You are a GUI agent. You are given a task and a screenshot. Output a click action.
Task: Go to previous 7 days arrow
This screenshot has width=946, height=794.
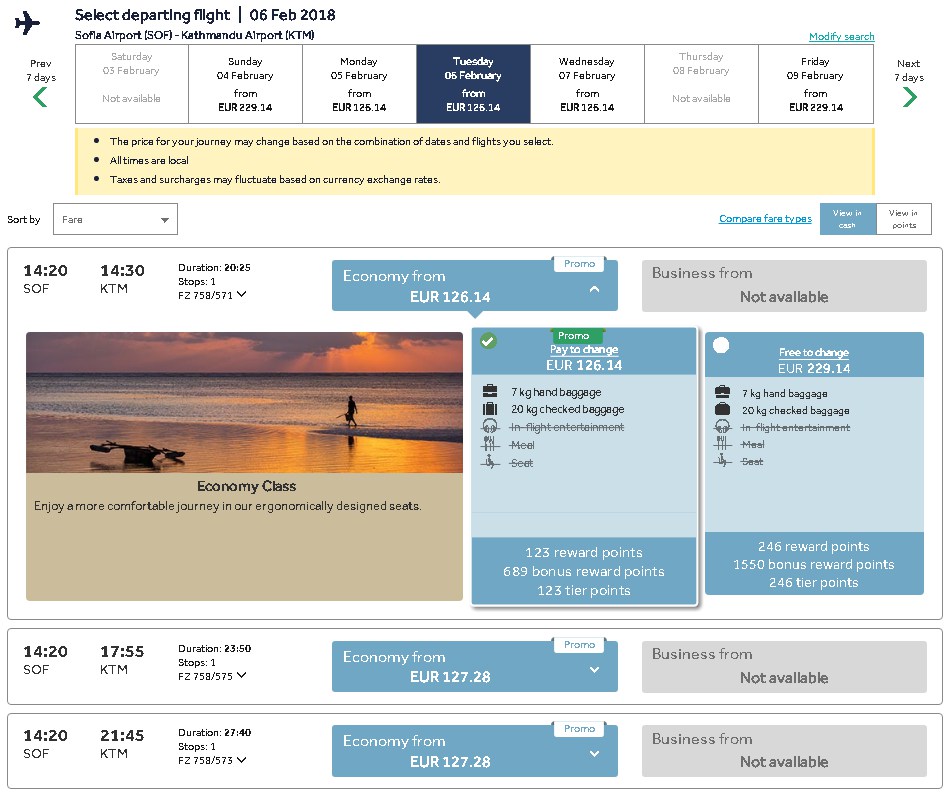click(x=40, y=97)
